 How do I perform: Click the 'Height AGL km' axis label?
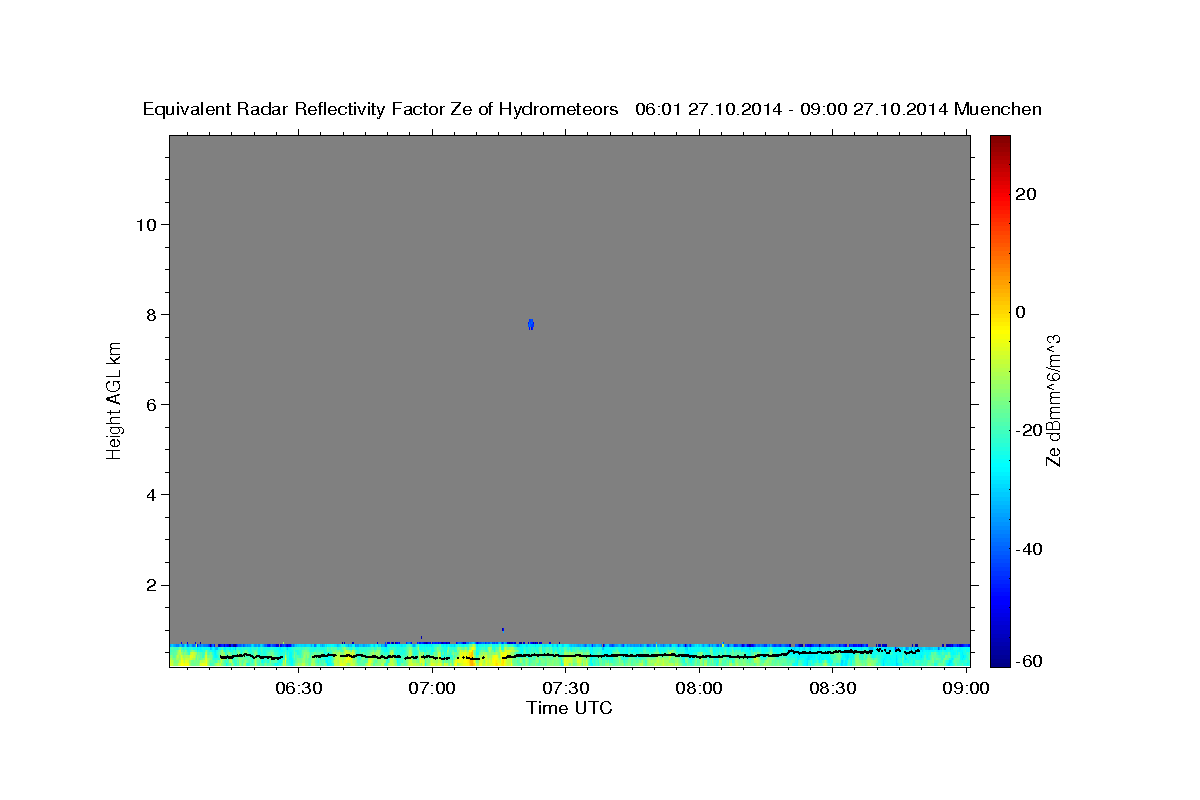click(114, 401)
